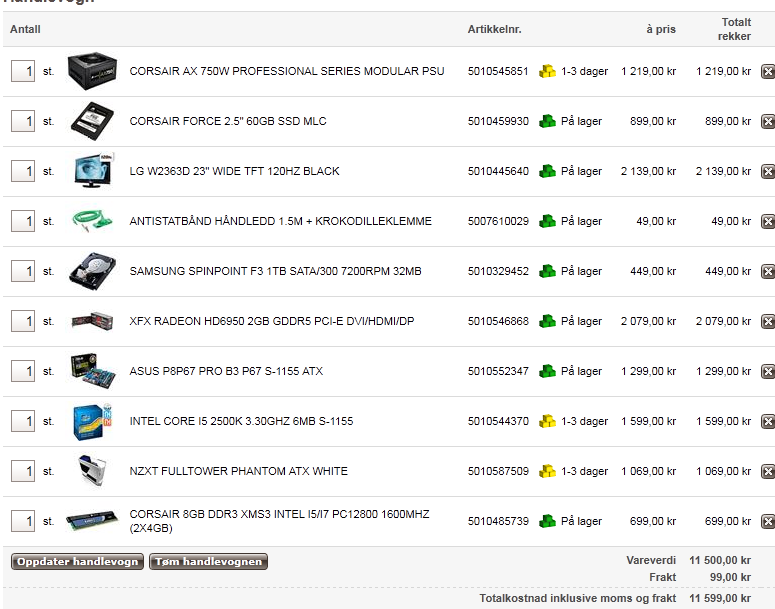Open Intel Core i5 box thumbnail
This screenshot has height=609, width=775.
click(92, 421)
